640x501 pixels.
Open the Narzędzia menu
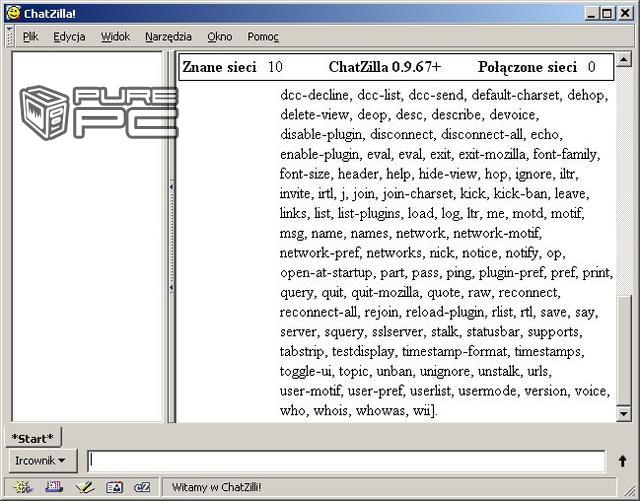pyautogui.click(x=168, y=36)
